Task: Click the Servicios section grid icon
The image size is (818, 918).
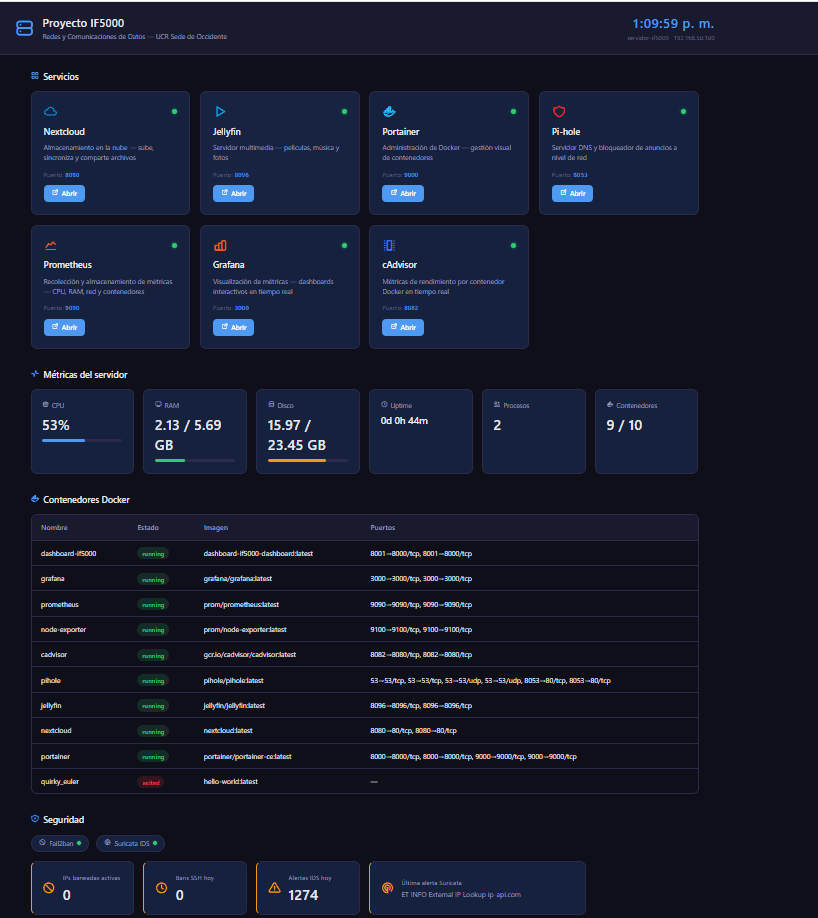Action: 35,76
